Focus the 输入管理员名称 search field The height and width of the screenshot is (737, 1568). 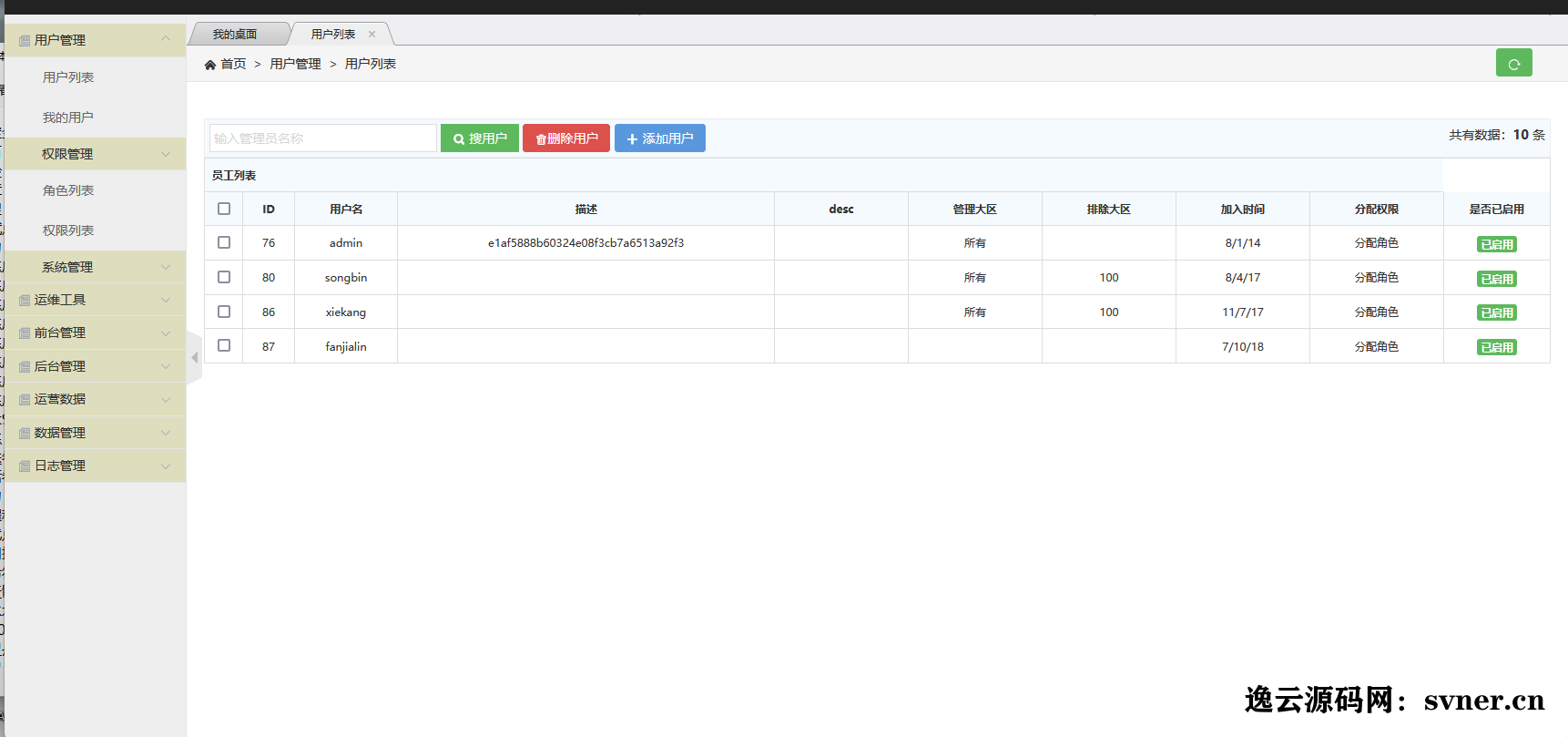coord(323,138)
